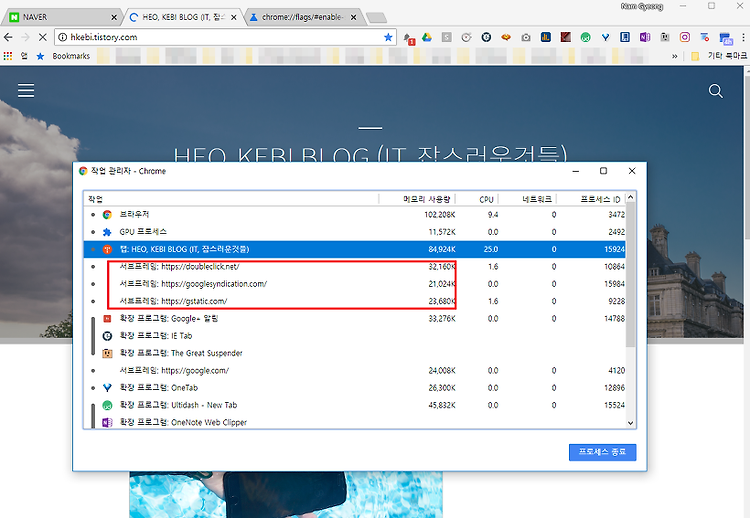Select the google.com subframe row
Screen dimensions: 750x518
click(354, 370)
